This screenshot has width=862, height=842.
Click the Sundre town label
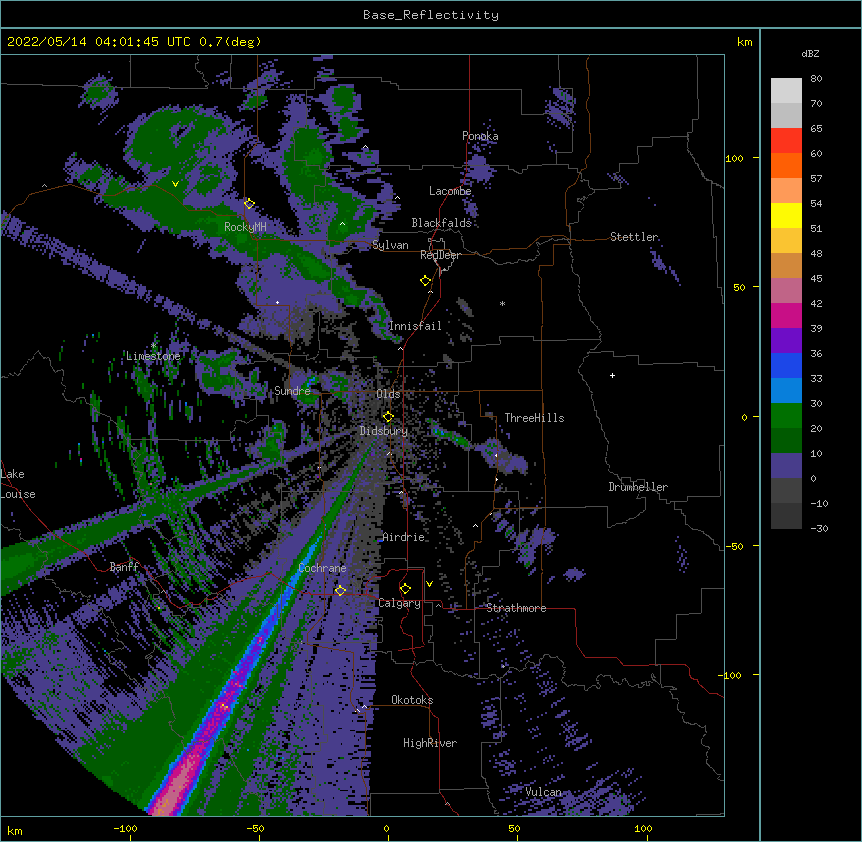(292, 391)
